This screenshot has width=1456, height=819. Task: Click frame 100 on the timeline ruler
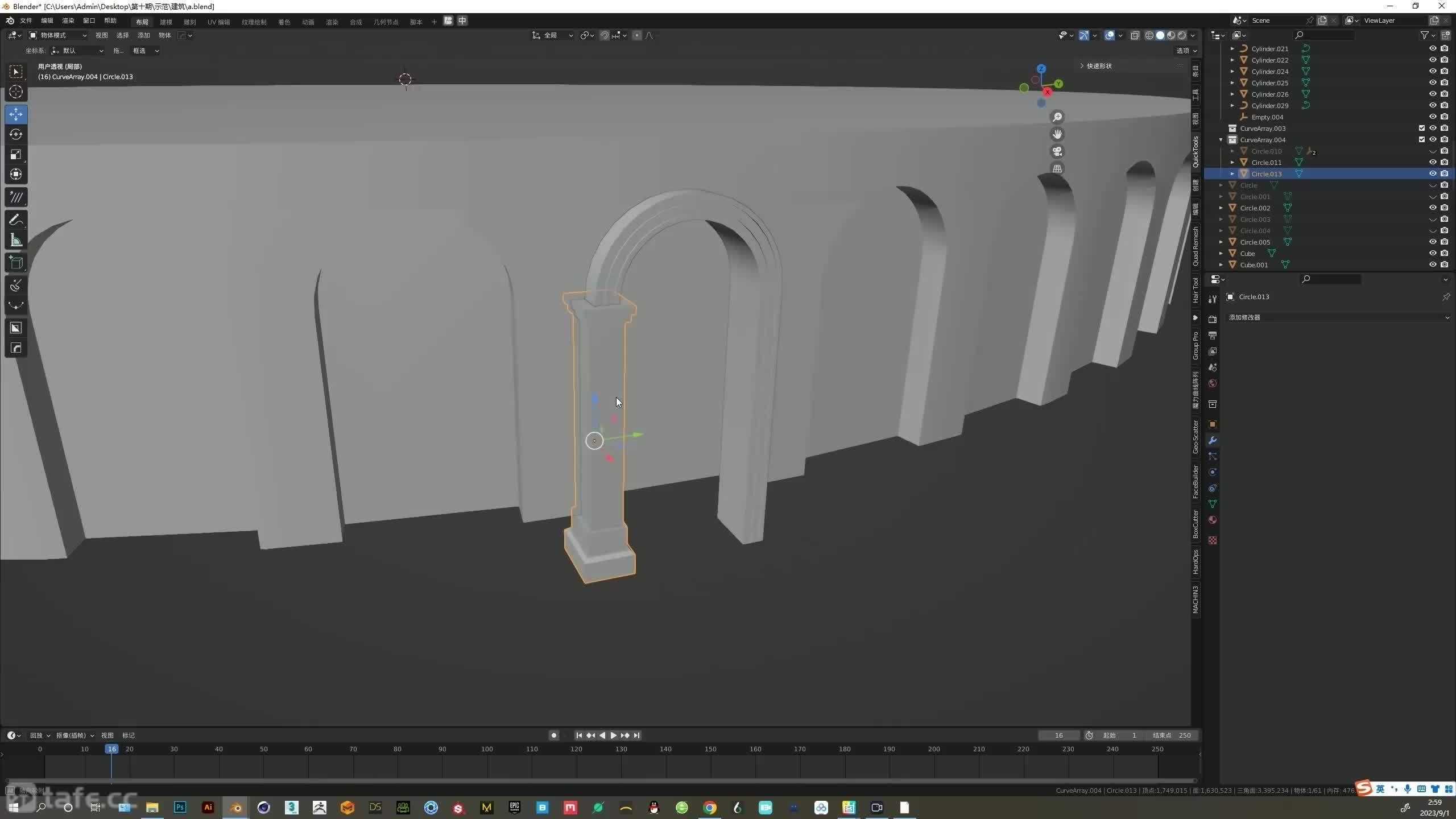487,749
